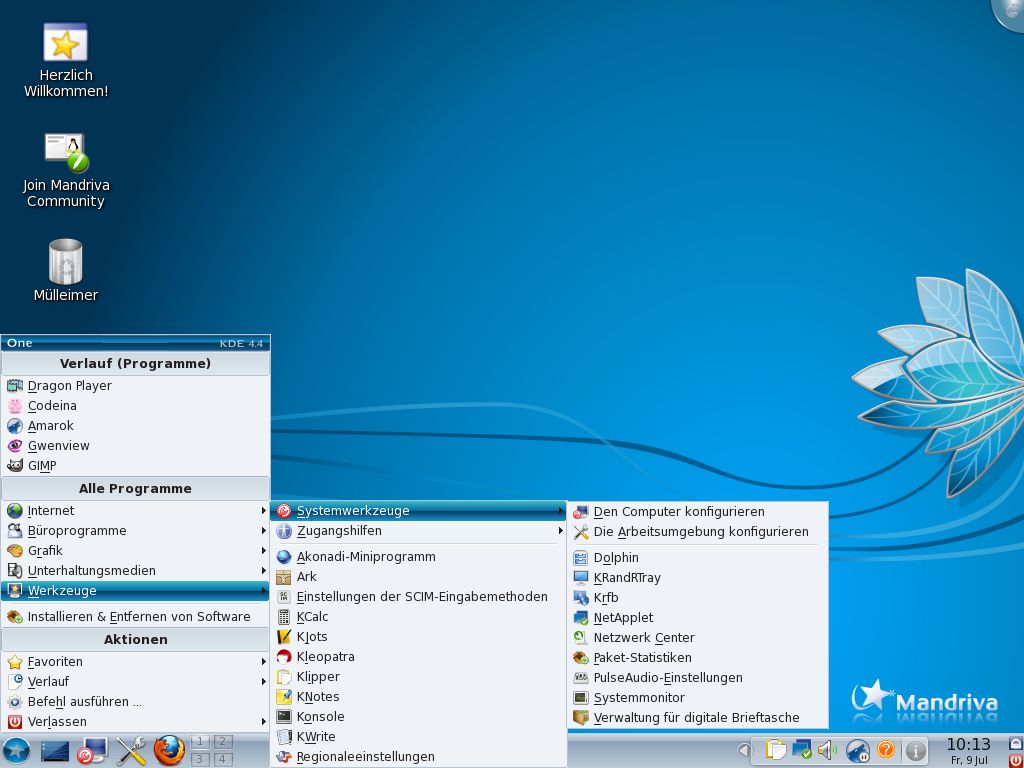Open Firefox from the taskbar
This screenshot has width=1024, height=768.
point(169,750)
